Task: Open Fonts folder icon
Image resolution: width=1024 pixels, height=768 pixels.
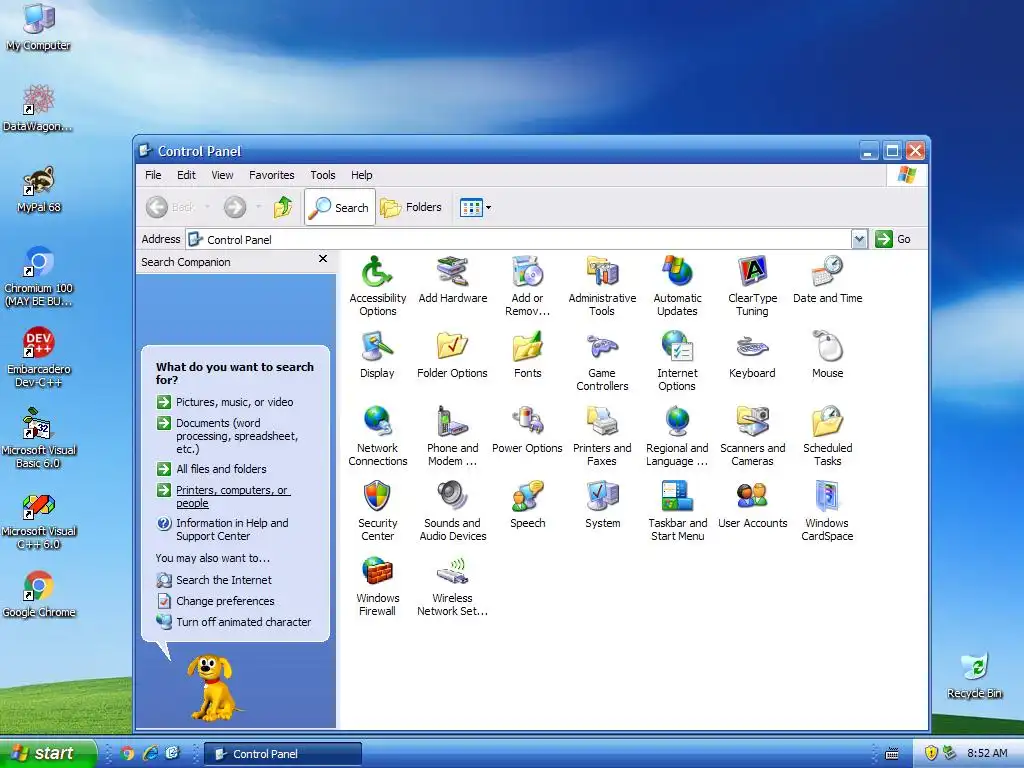Action: (x=528, y=355)
